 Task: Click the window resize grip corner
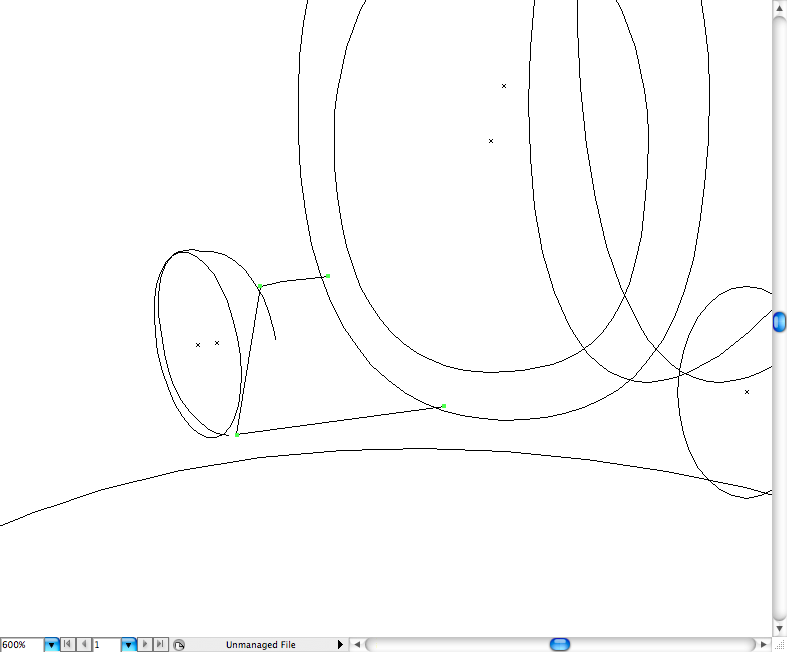point(780,645)
